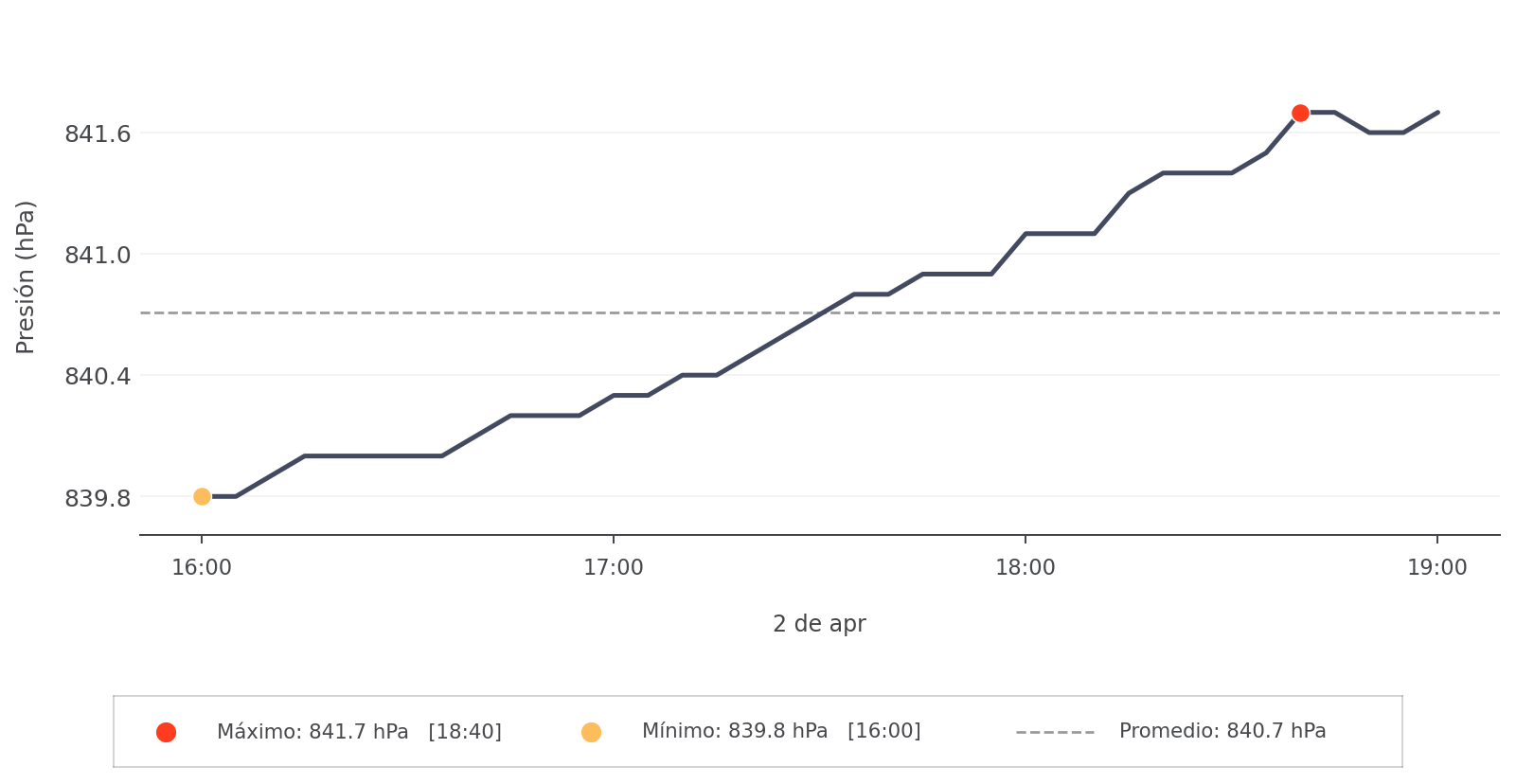Select the 19:00 x-axis tick label

click(1437, 568)
